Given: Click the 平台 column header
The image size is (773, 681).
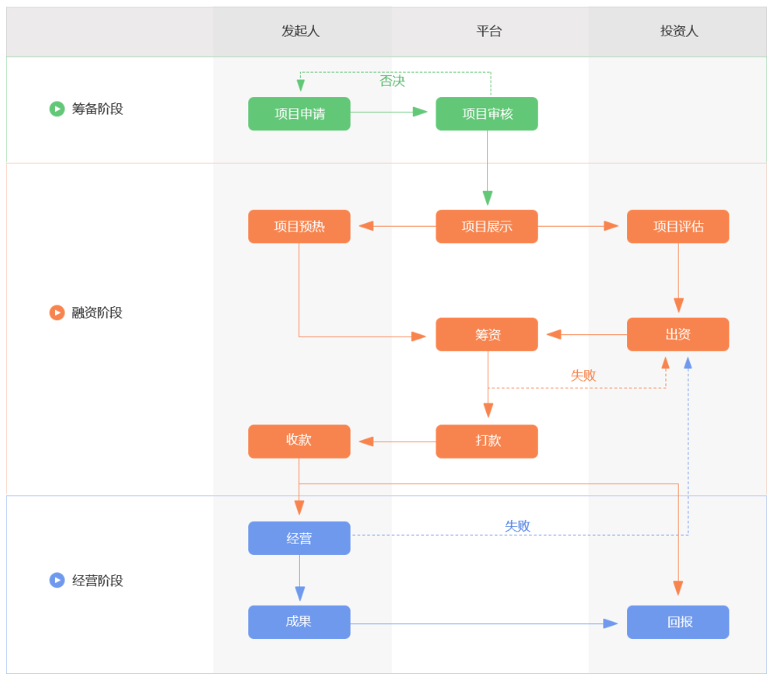Looking at the screenshot, I should pyautogui.click(x=489, y=32).
